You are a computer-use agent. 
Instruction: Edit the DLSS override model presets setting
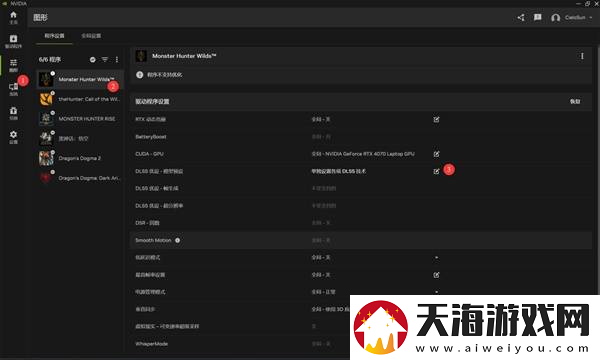(436, 171)
